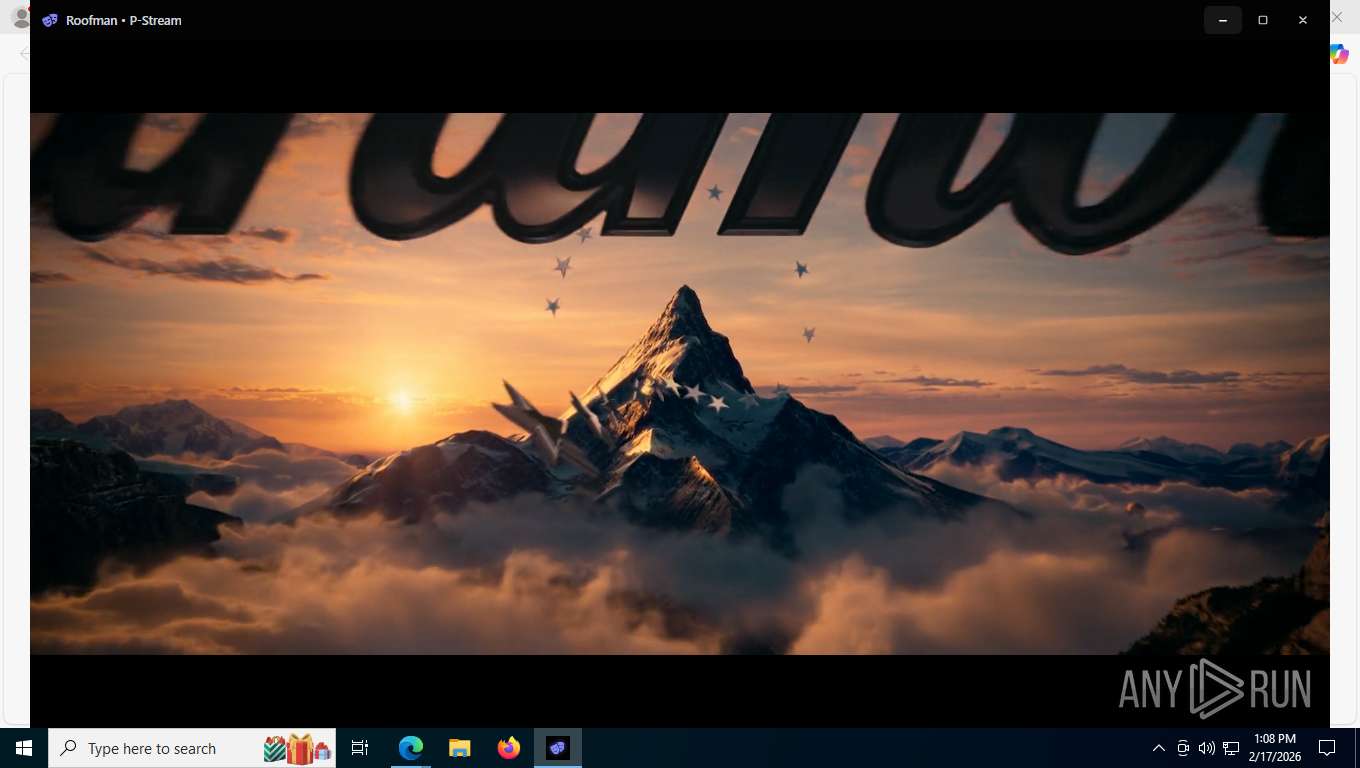This screenshot has width=1360, height=768.
Task: Close the background browser window
Action: pos(1338,18)
